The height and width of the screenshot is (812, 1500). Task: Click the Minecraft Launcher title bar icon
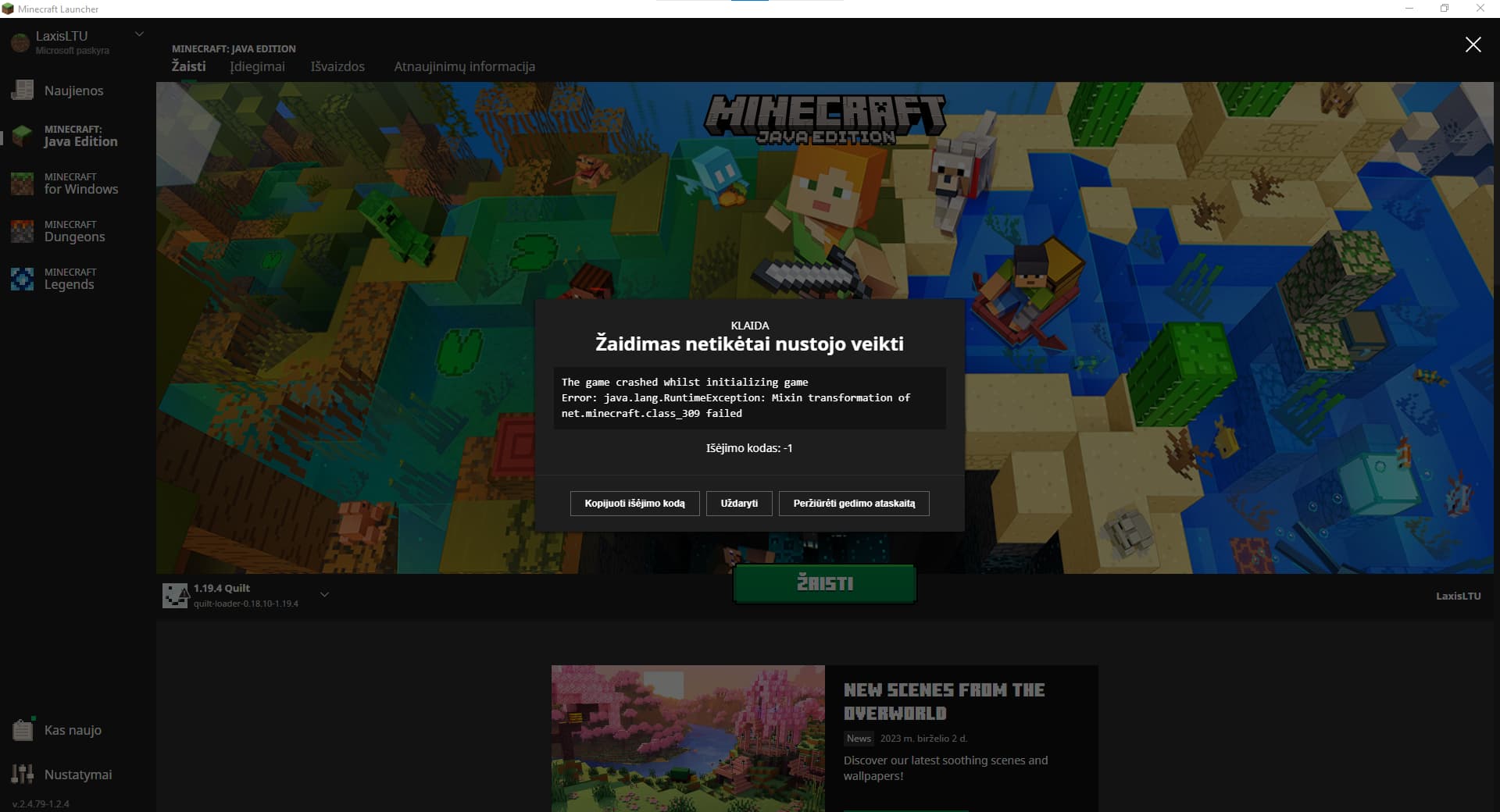pos(8,9)
